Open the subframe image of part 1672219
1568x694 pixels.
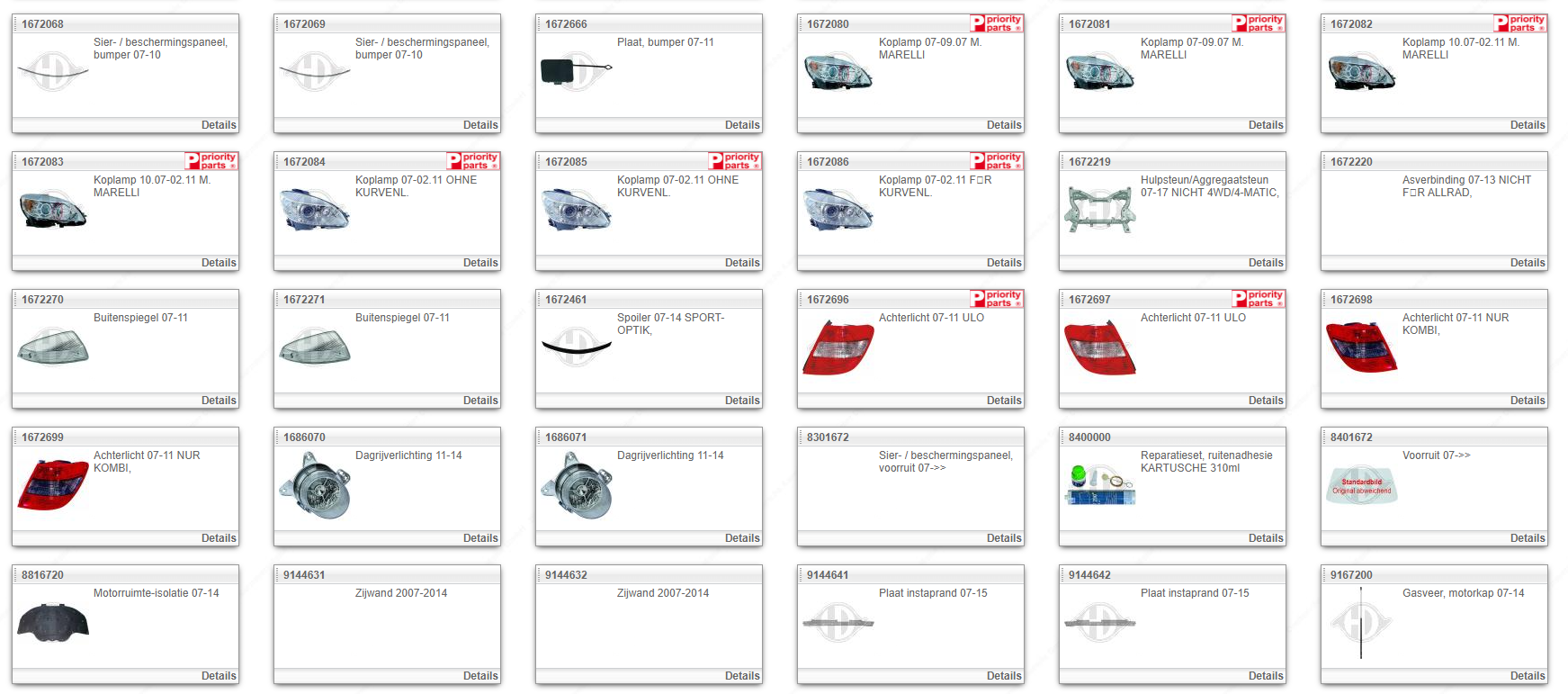pos(1099,210)
